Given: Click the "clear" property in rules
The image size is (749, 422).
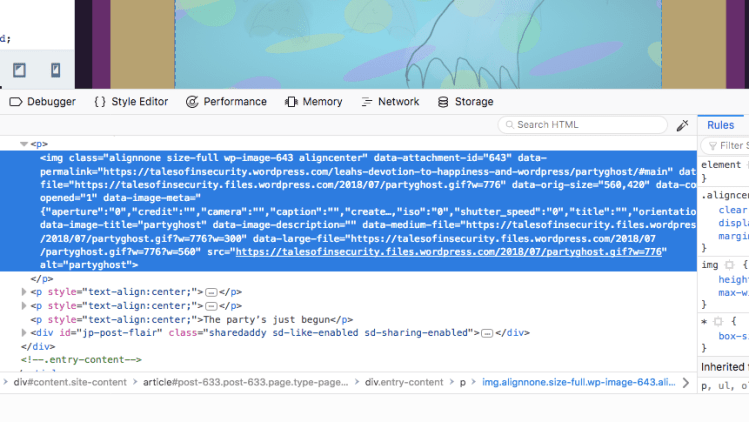Looking at the screenshot, I should [733, 210].
